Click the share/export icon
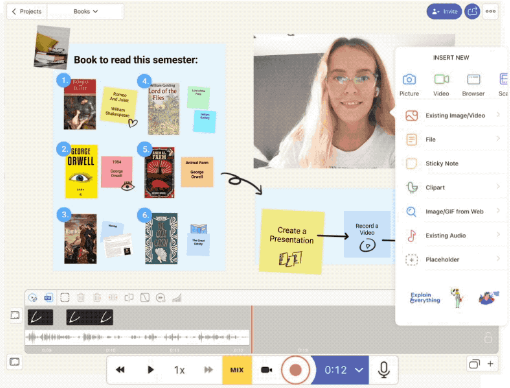This screenshot has width=510, height=388. 472,11
